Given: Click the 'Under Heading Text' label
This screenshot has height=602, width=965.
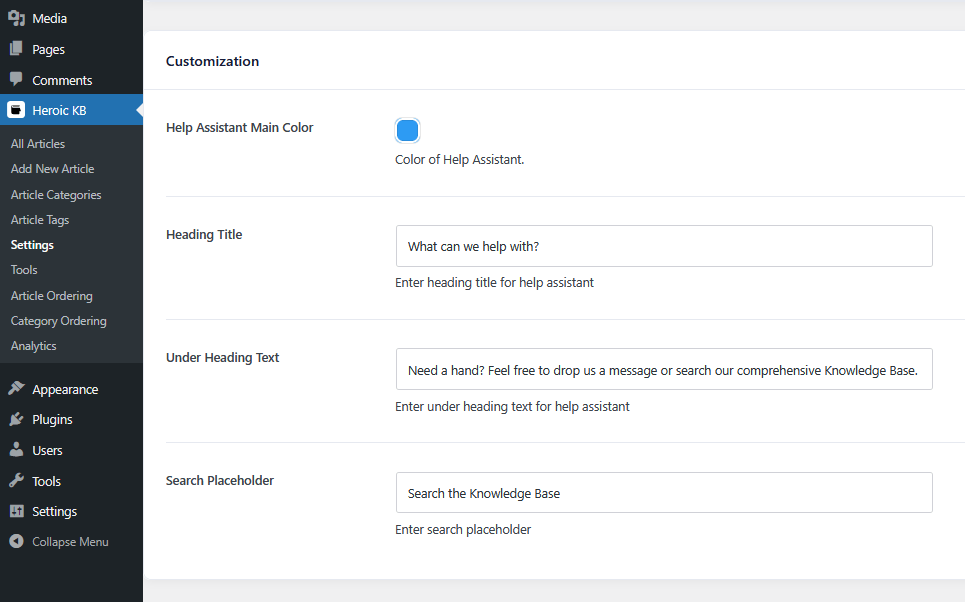Looking at the screenshot, I should point(222,358).
